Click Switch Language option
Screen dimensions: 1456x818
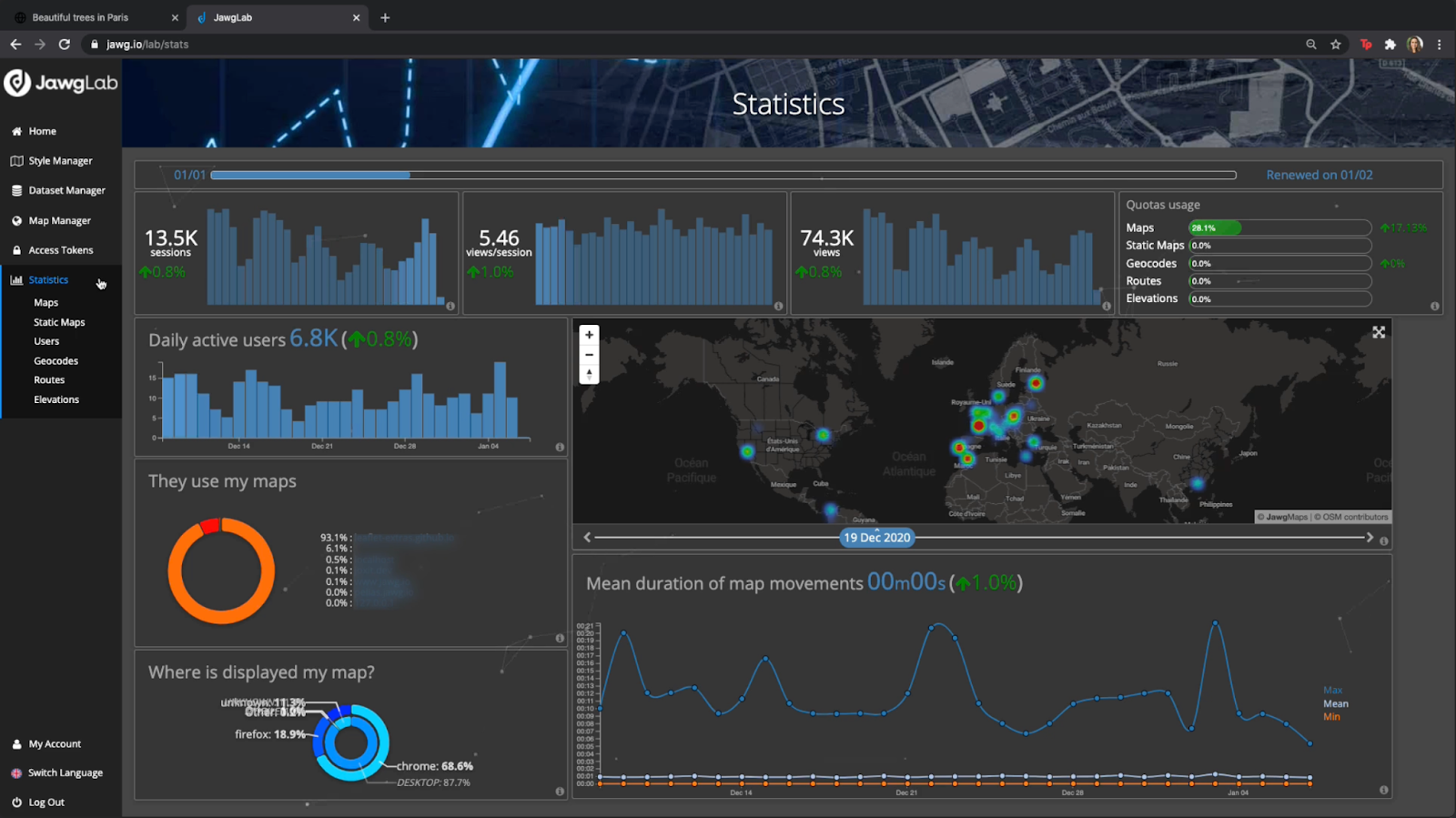tap(66, 773)
